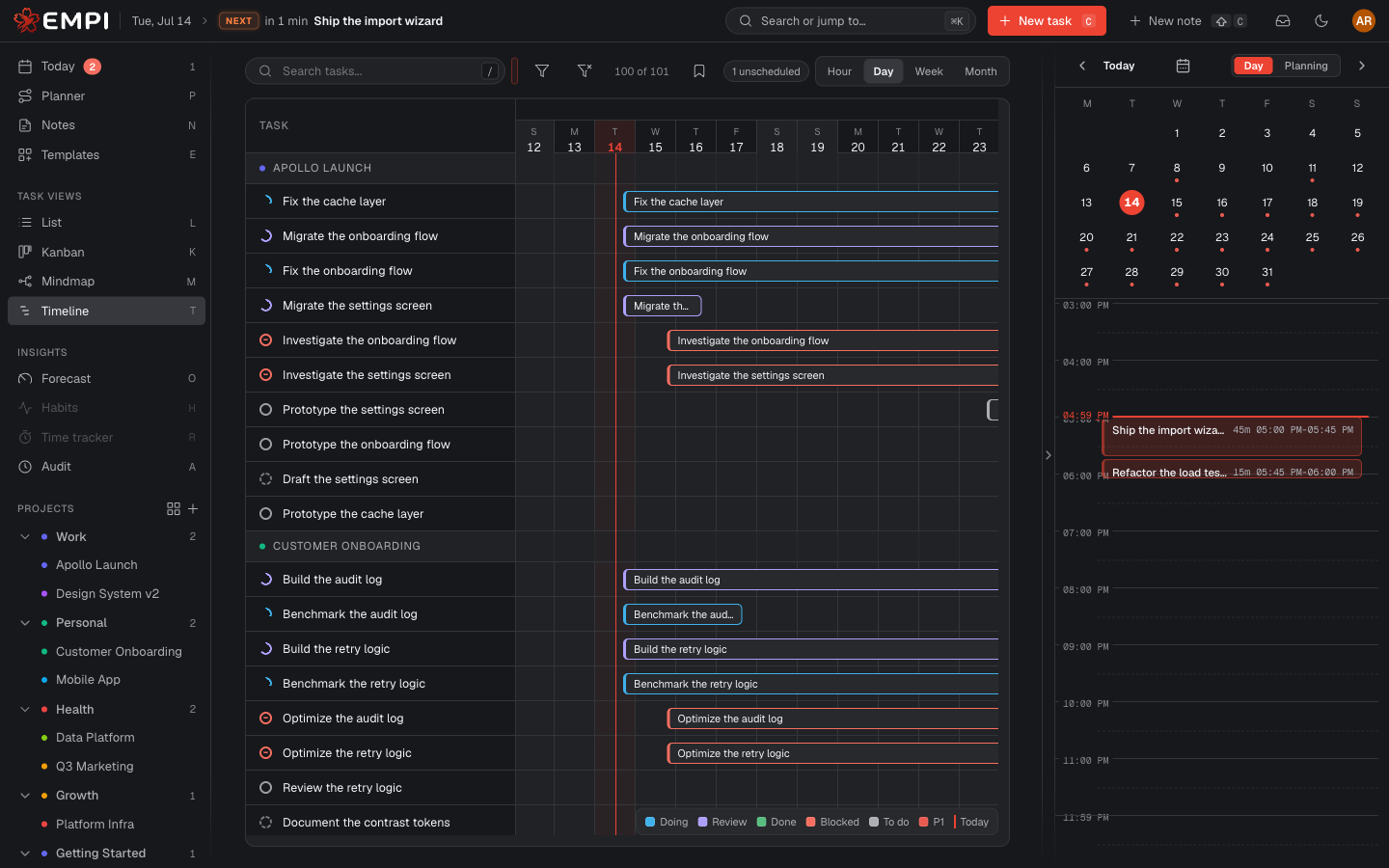Toggle dark mode moon icon
Image resolution: width=1389 pixels, height=868 pixels.
pos(1321,20)
